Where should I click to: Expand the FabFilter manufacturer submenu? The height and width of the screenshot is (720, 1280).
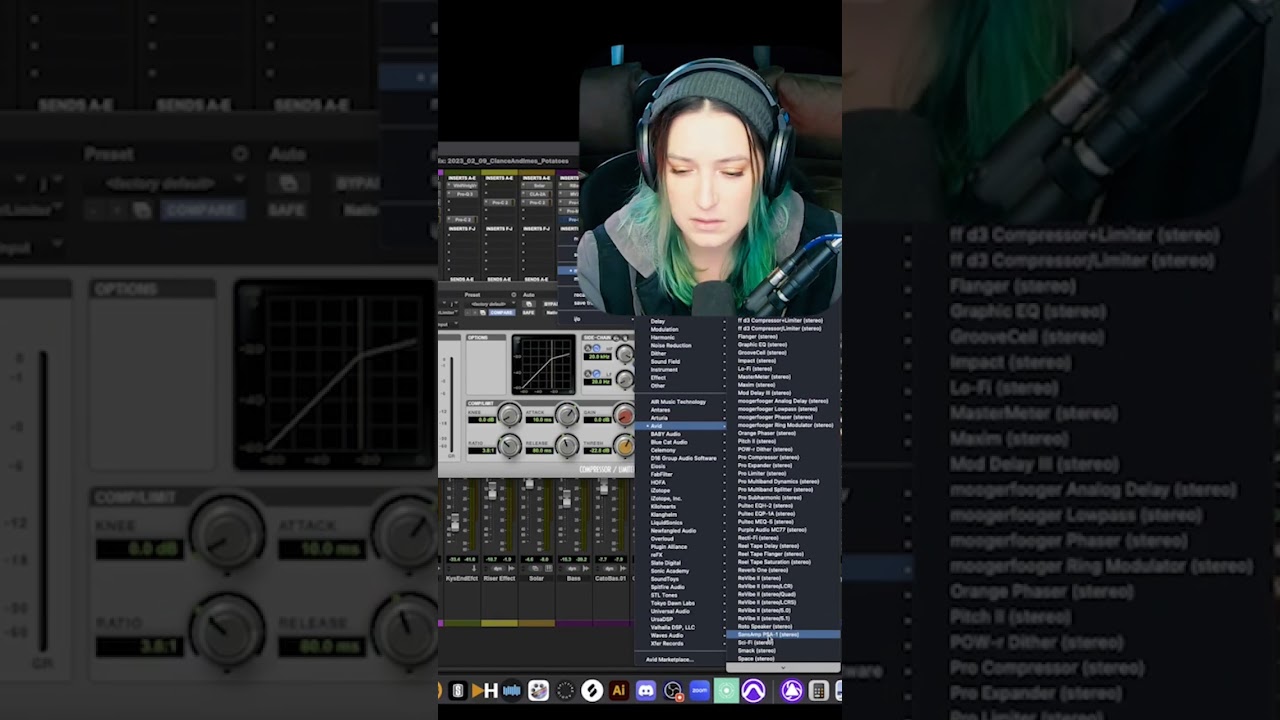(680, 474)
